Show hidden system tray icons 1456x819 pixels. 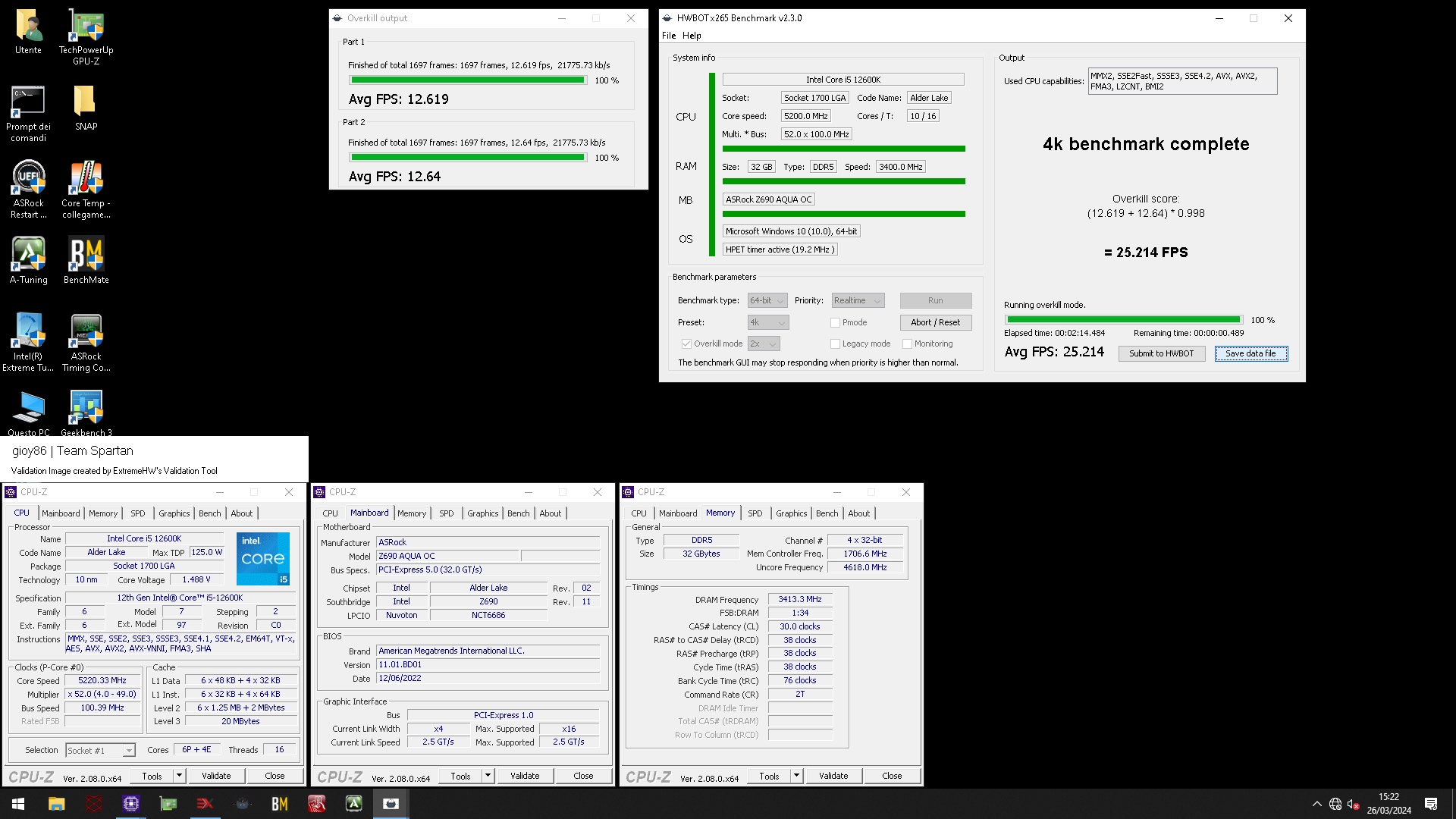(x=1316, y=804)
